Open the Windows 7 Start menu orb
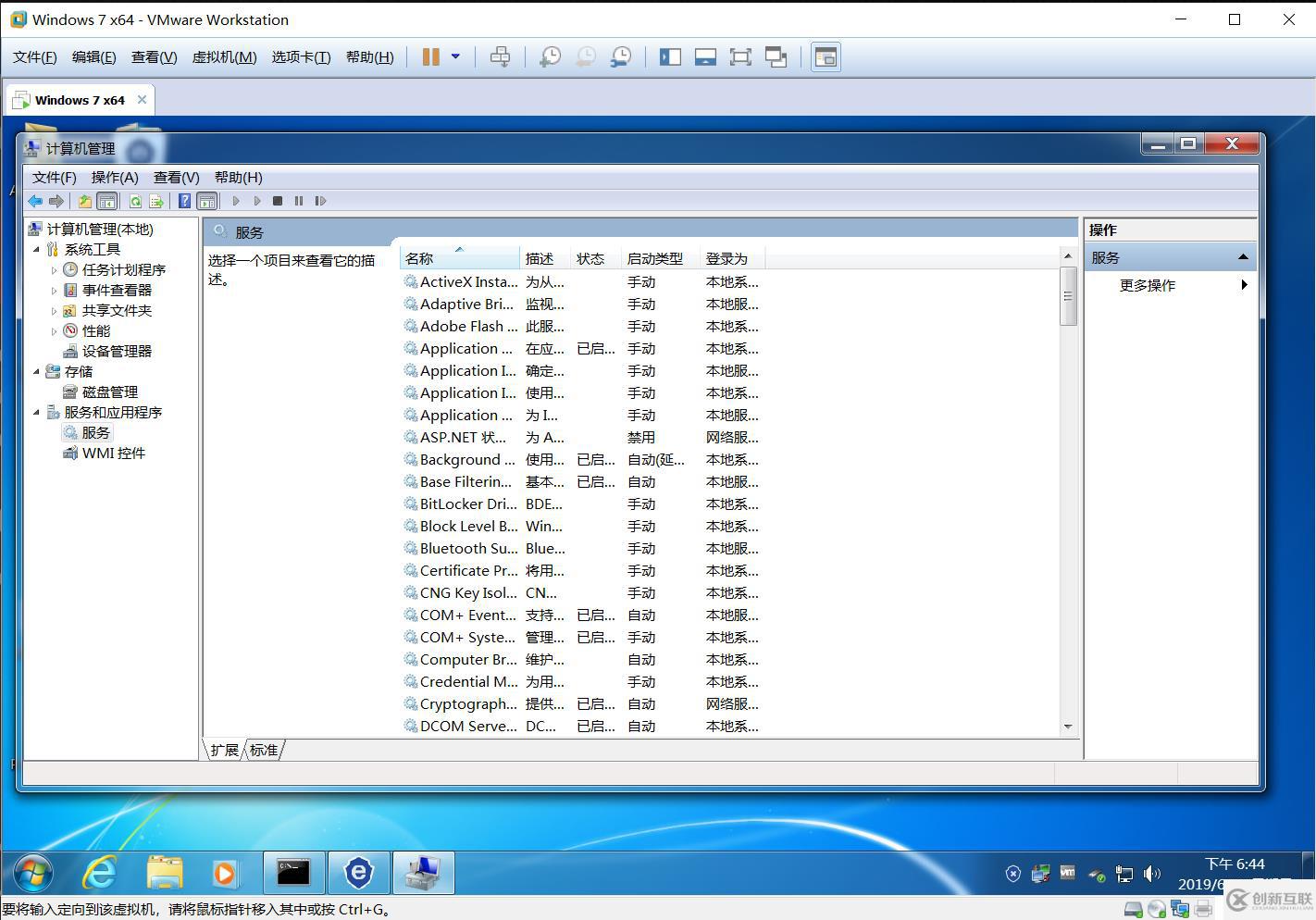 coord(32,873)
